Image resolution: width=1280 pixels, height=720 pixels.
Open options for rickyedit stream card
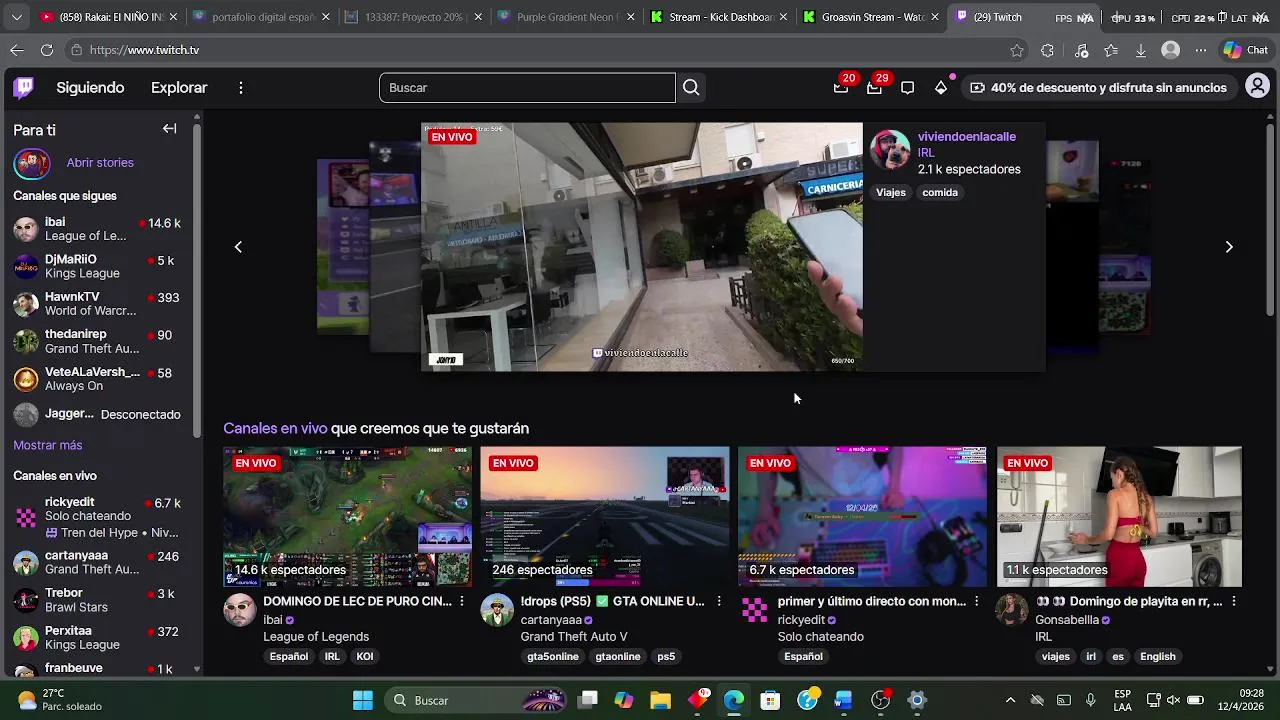tap(976, 601)
